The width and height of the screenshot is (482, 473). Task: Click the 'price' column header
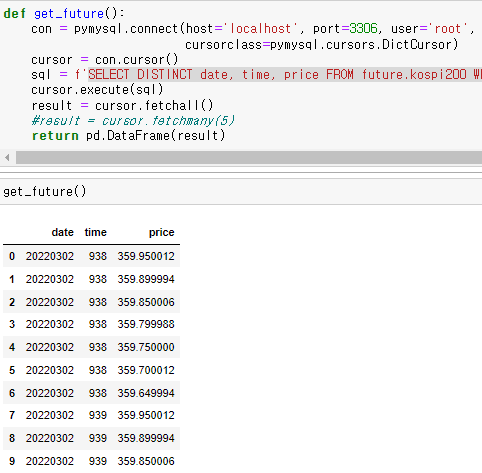tap(161, 232)
